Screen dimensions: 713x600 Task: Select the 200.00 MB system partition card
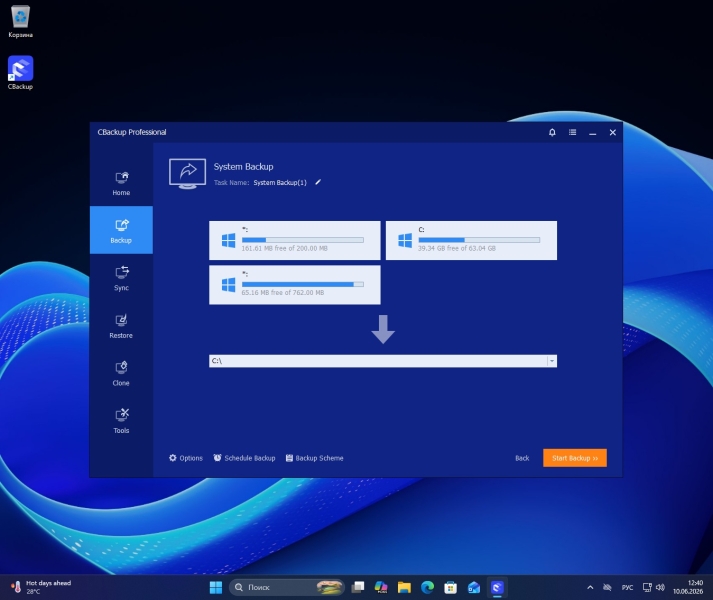pyautogui.click(x=295, y=241)
